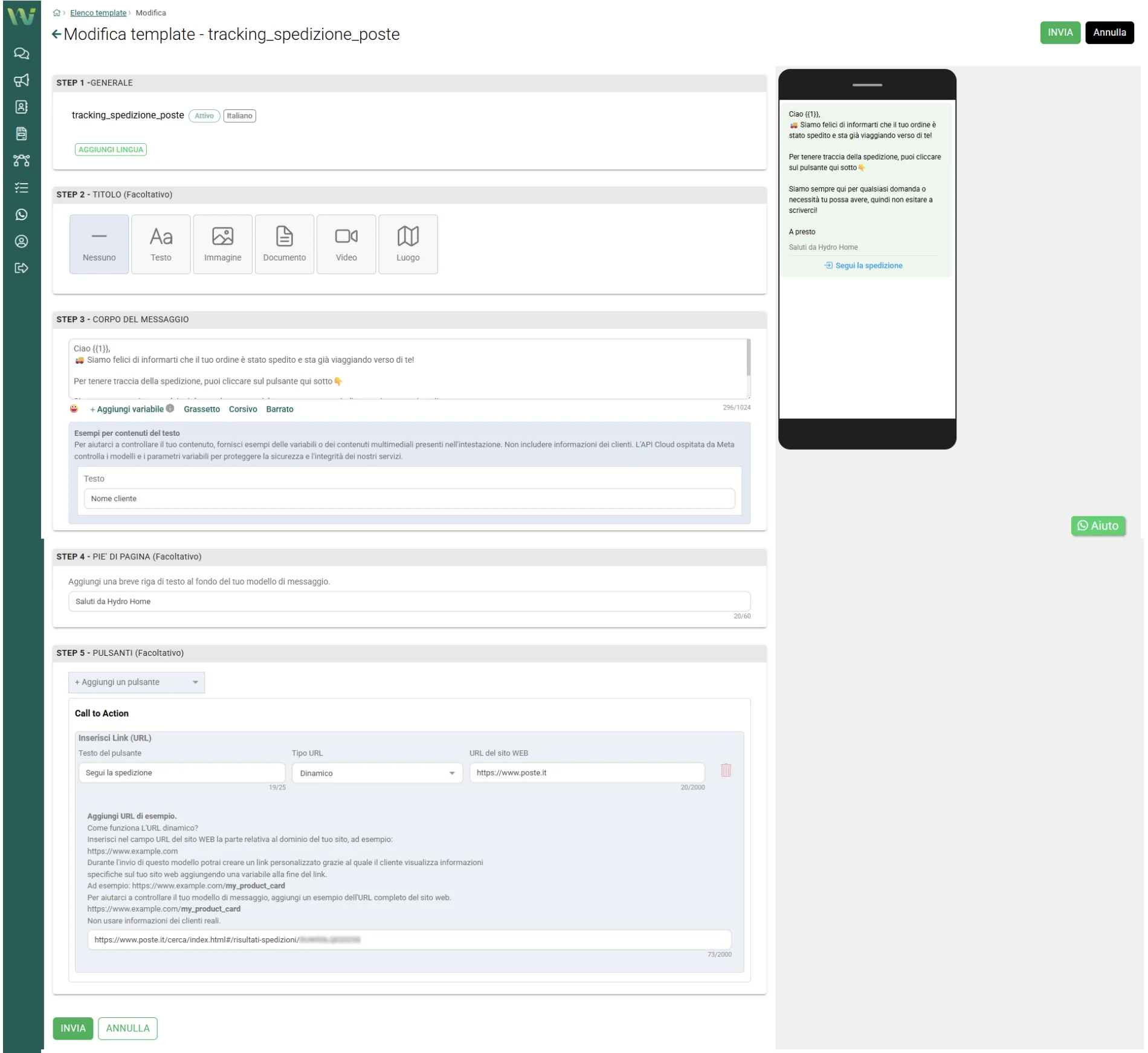Open the emoji picker for message body
This screenshot has height=1053, width=1148.
click(74, 409)
